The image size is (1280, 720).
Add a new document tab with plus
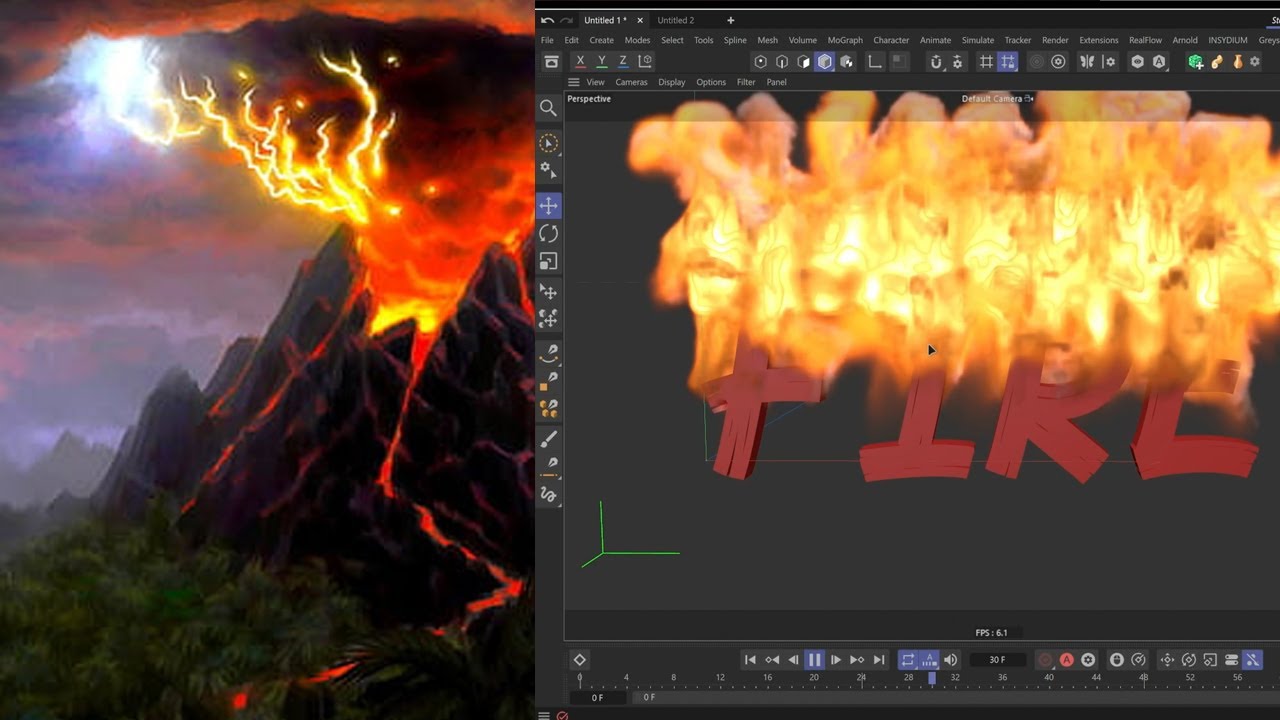click(x=730, y=20)
